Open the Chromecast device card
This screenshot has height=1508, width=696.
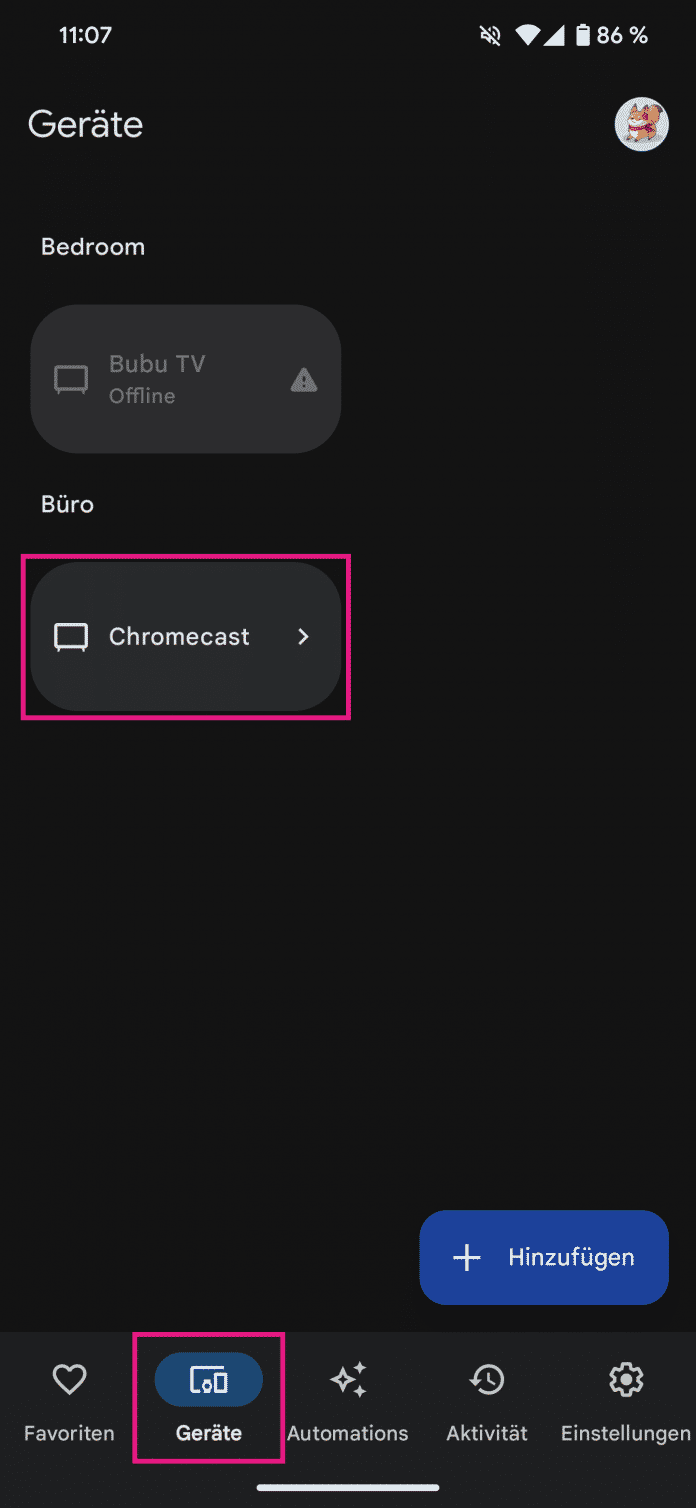coord(186,637)
